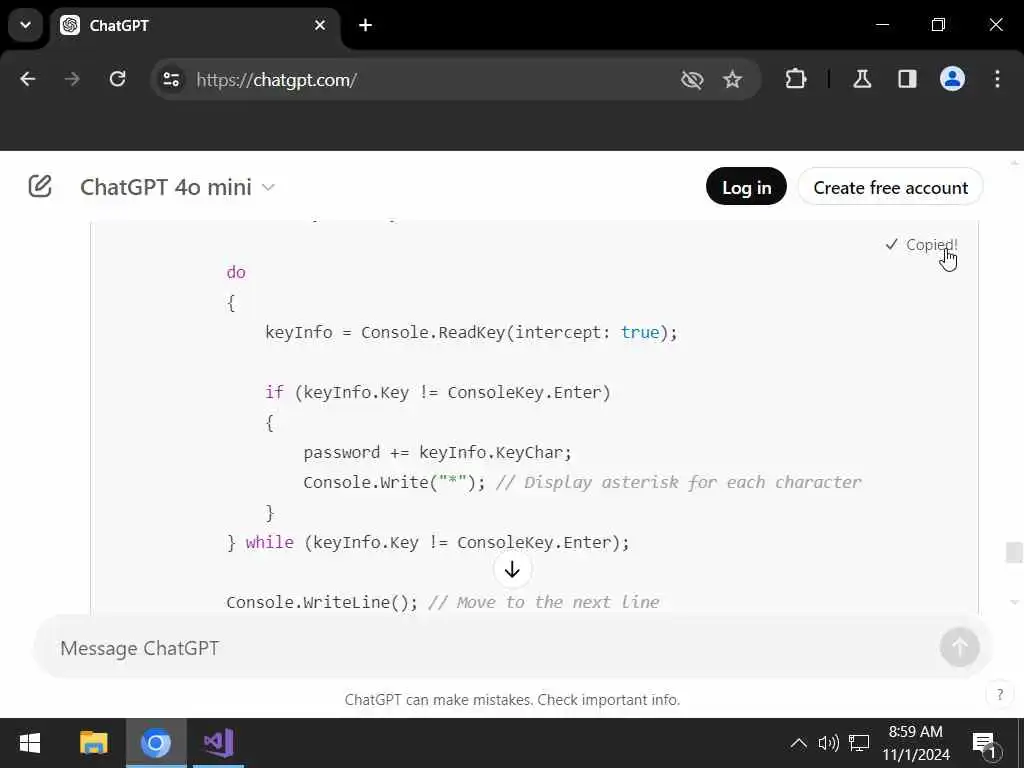
Task: Click 'ChatGPT can make mistakes' disclaimer text
Action: tap(513, 700)
